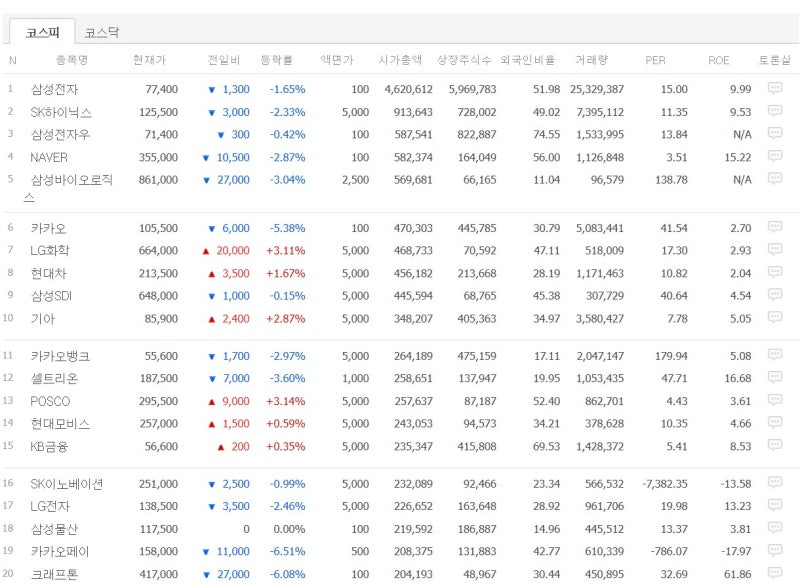Open discussion board icon for NAVER

pyautogui.click(x=774, y=156)
